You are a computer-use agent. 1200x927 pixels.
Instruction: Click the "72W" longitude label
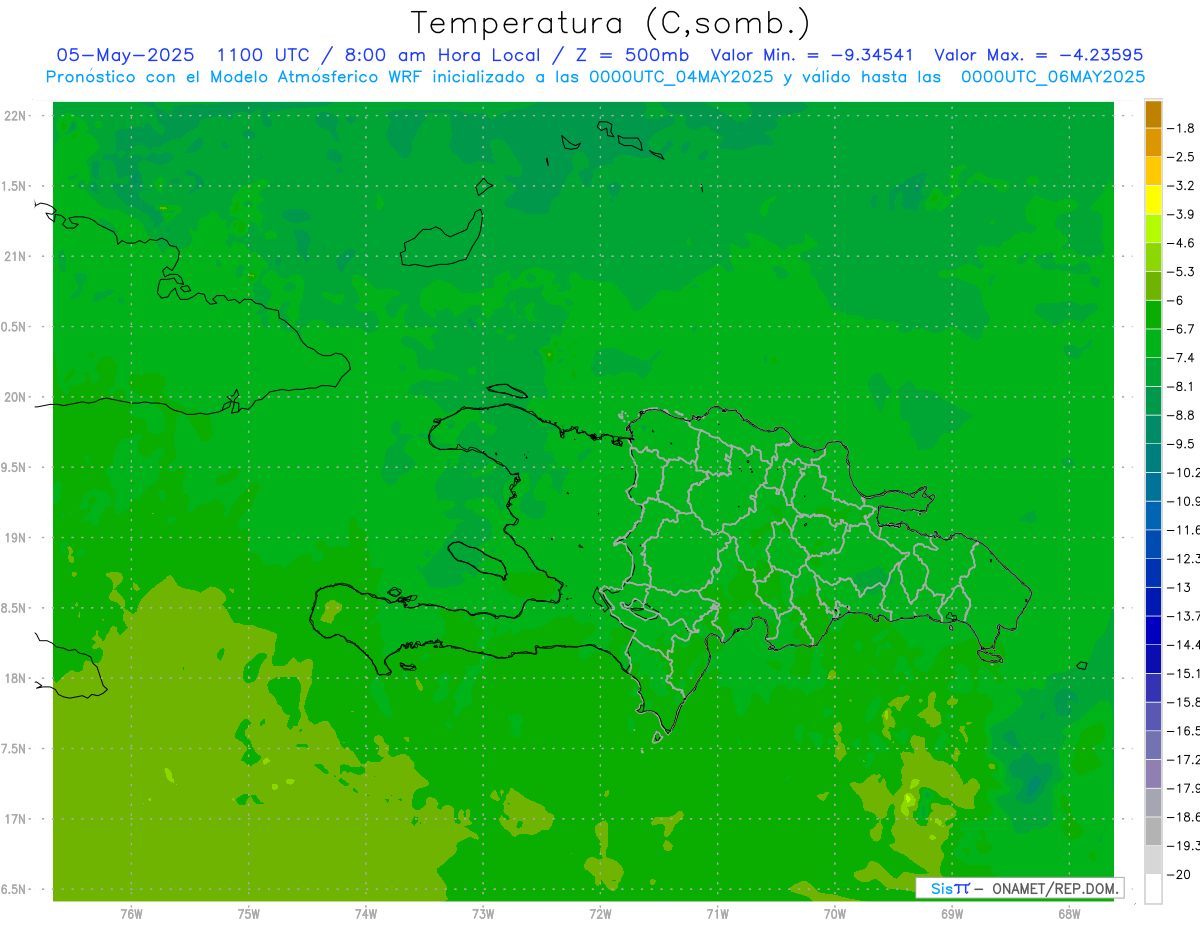coord(600,914)
